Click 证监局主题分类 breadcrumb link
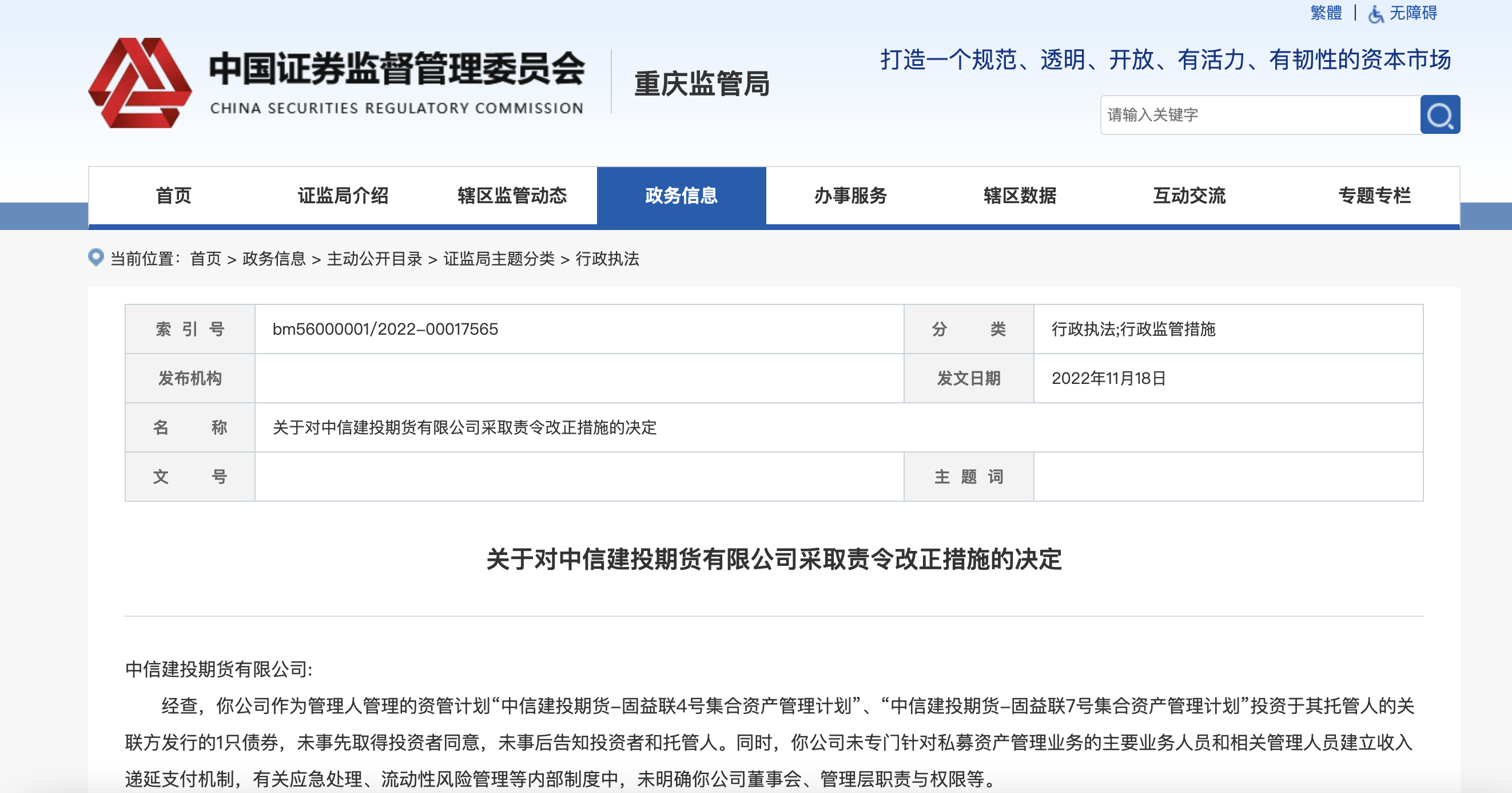This screenshot has width=1512, height=793. pos(498,259)
